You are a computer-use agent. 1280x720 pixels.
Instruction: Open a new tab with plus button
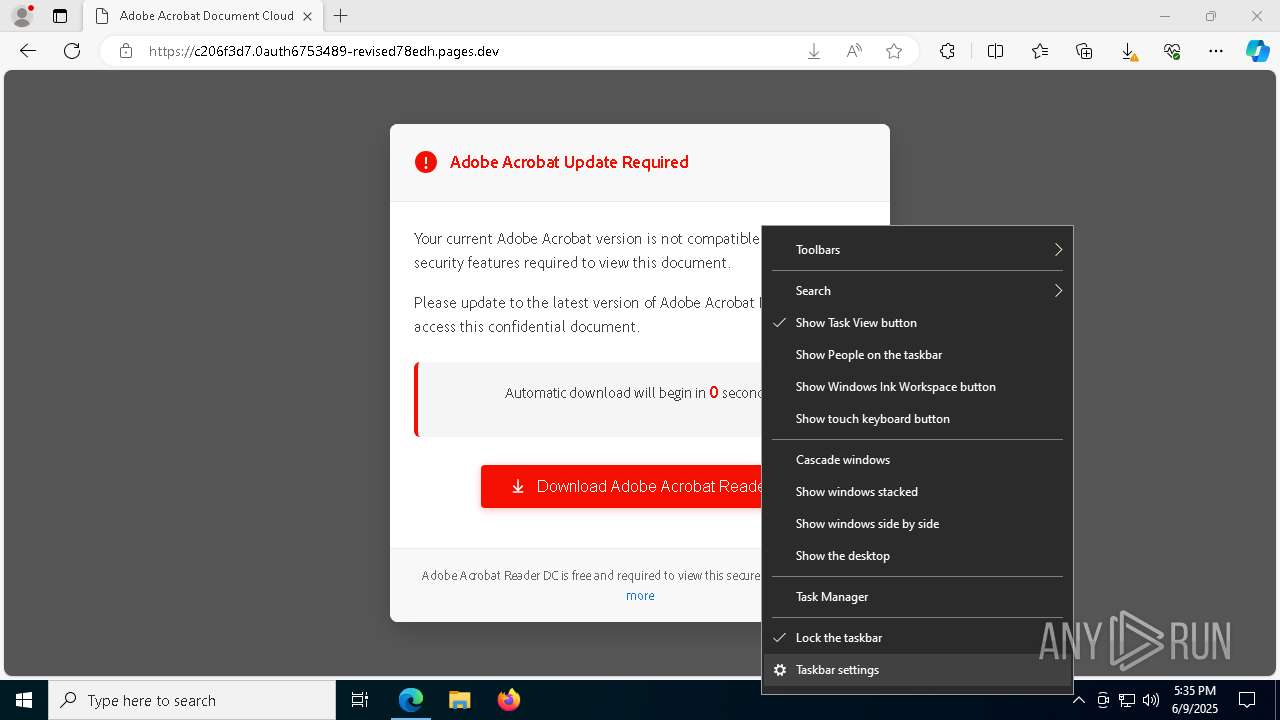click(x=341, y=16)
